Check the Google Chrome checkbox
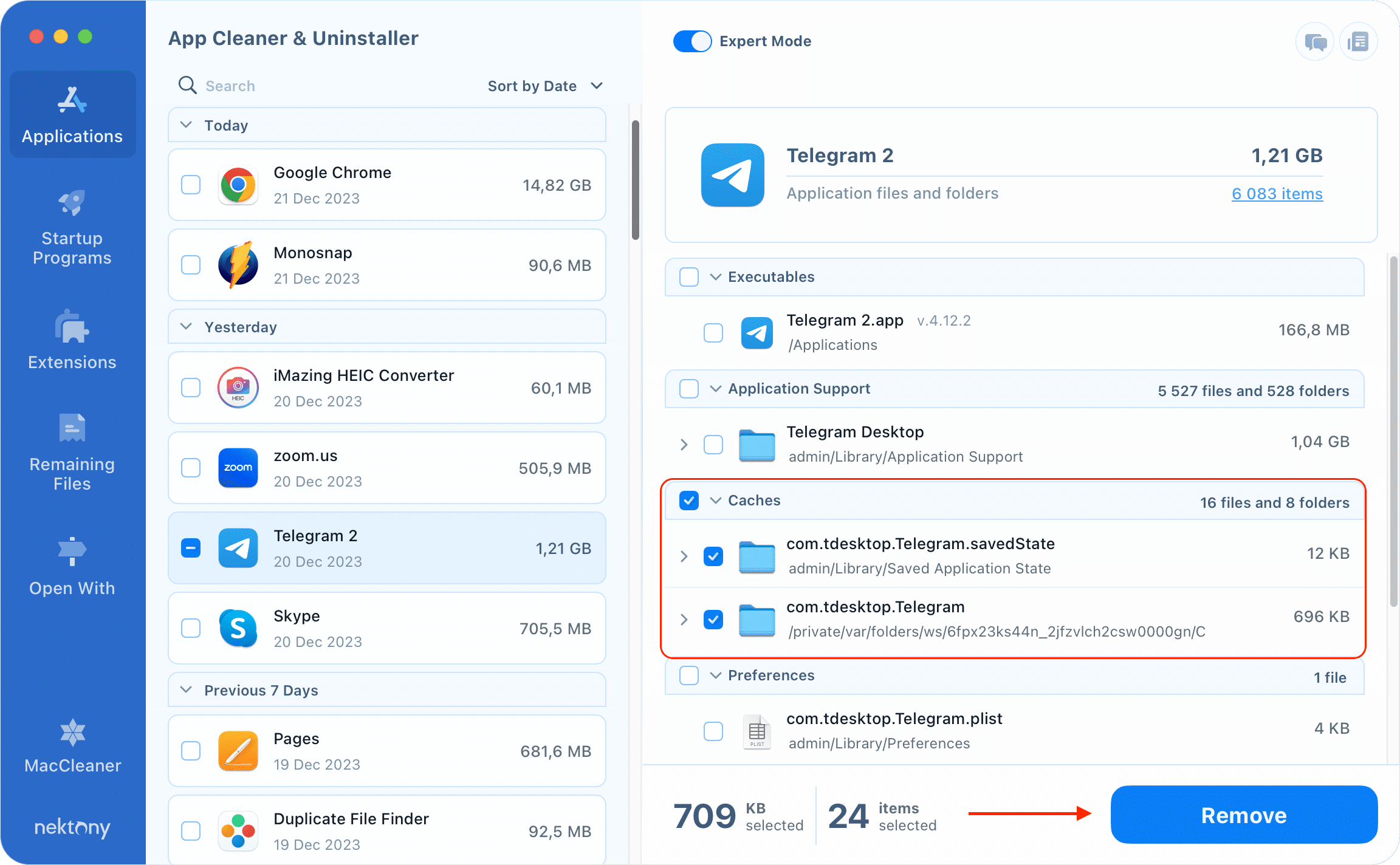 (190, 185)
